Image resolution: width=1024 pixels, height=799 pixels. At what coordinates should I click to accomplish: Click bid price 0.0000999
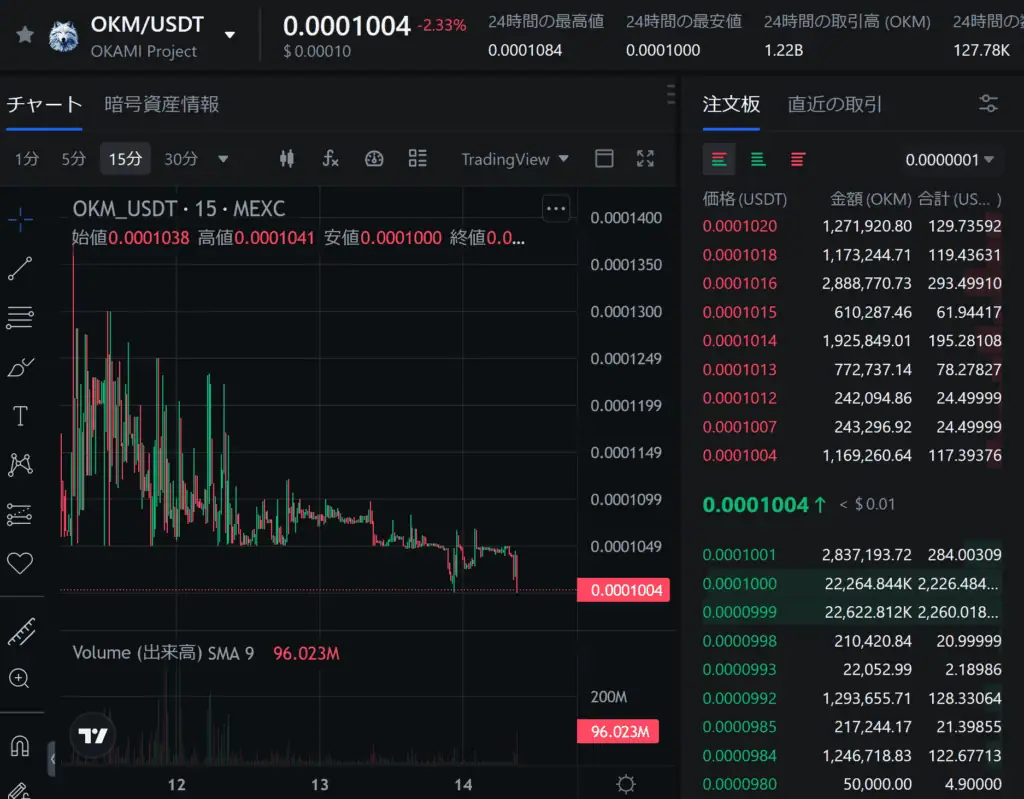pyautogui.click(x=739, y=612)
